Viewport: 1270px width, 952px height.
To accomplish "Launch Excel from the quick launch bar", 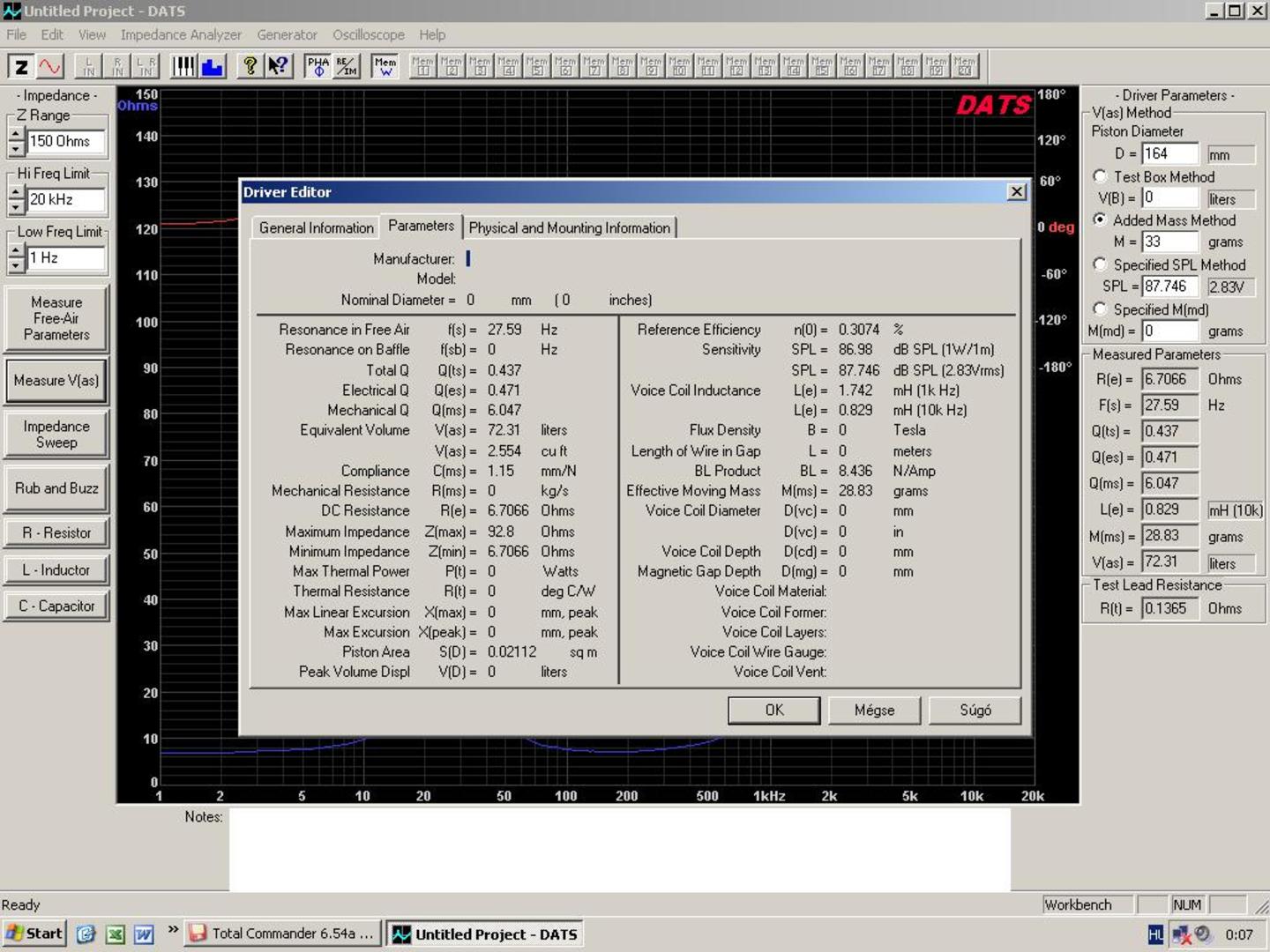I will pos(115,934).
